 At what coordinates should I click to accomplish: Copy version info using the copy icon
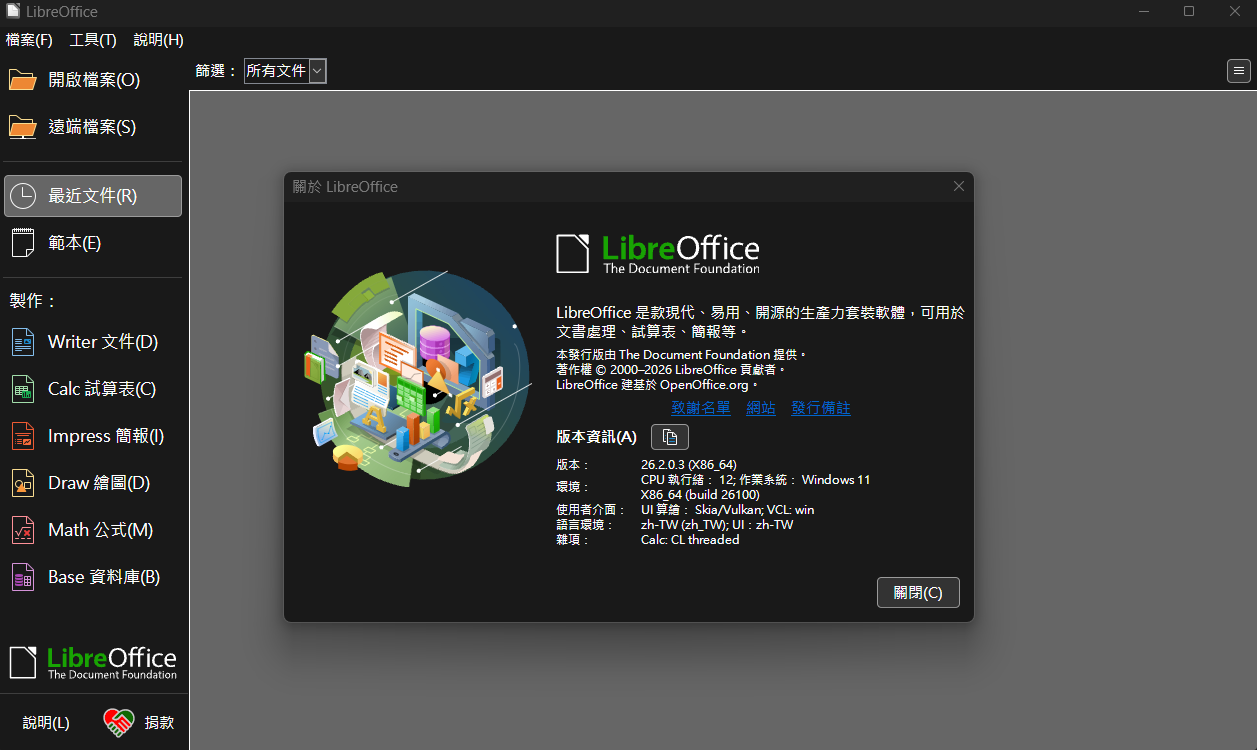click(x=669, y=436)
